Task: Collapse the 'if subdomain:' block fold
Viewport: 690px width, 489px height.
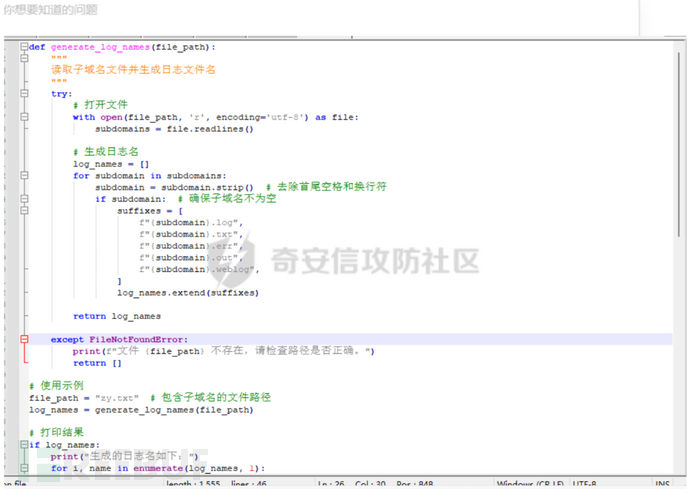Action: point(24,199)
